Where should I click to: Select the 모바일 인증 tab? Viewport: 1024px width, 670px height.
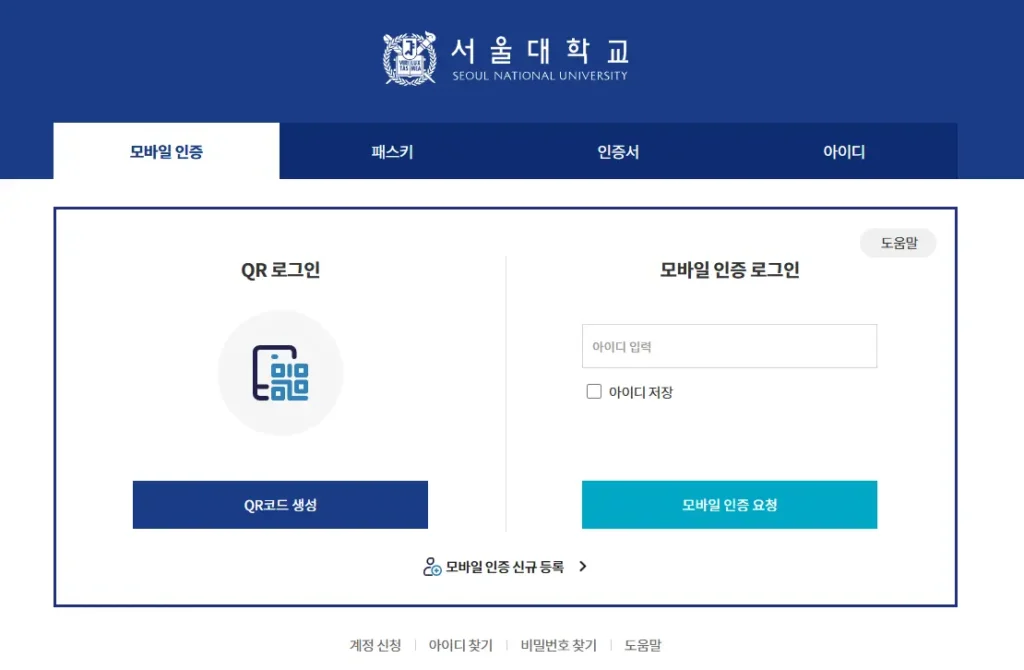[167, 151]
